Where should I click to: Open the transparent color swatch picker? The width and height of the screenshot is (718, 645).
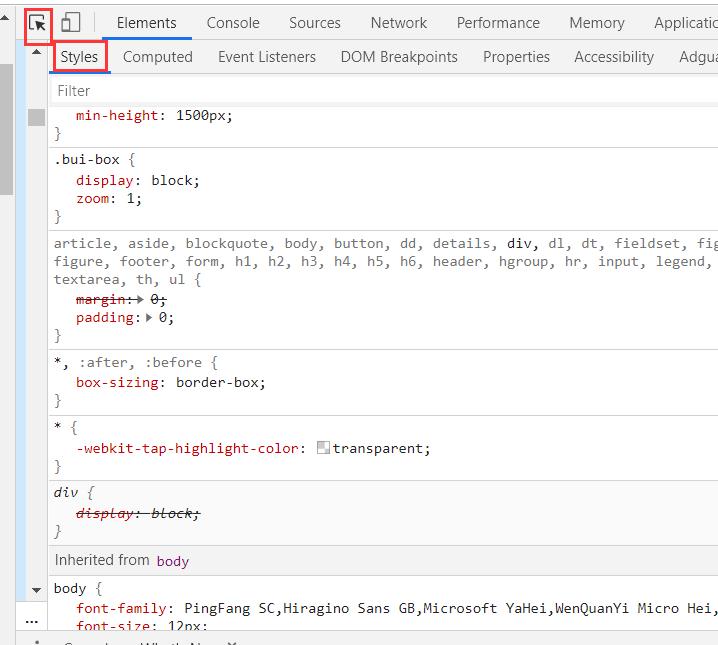click(323, 448)
